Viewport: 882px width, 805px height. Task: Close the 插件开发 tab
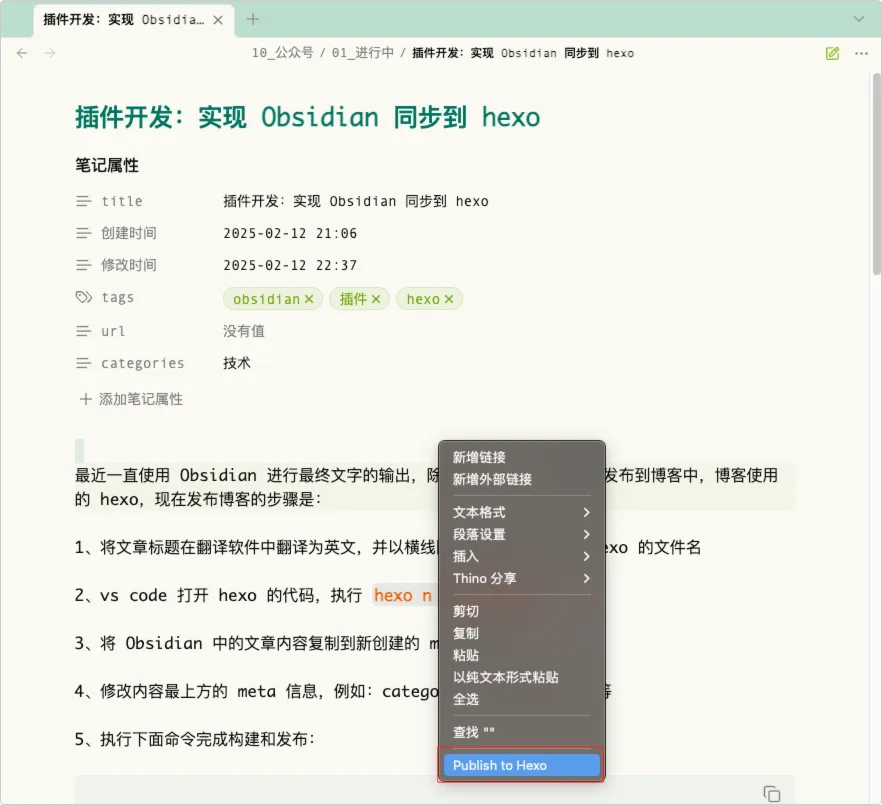click(218, 20)
